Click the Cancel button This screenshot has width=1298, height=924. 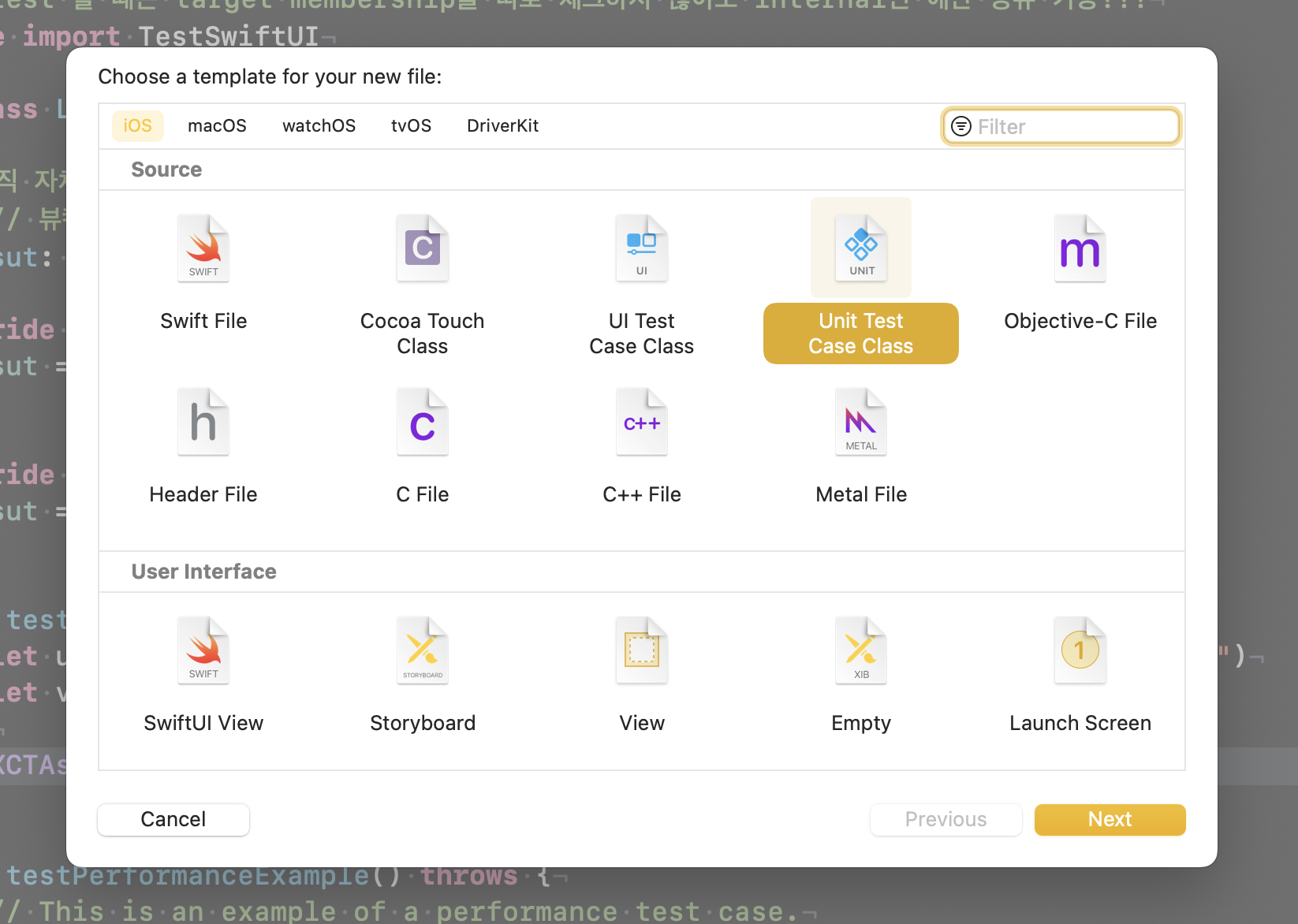173,819
